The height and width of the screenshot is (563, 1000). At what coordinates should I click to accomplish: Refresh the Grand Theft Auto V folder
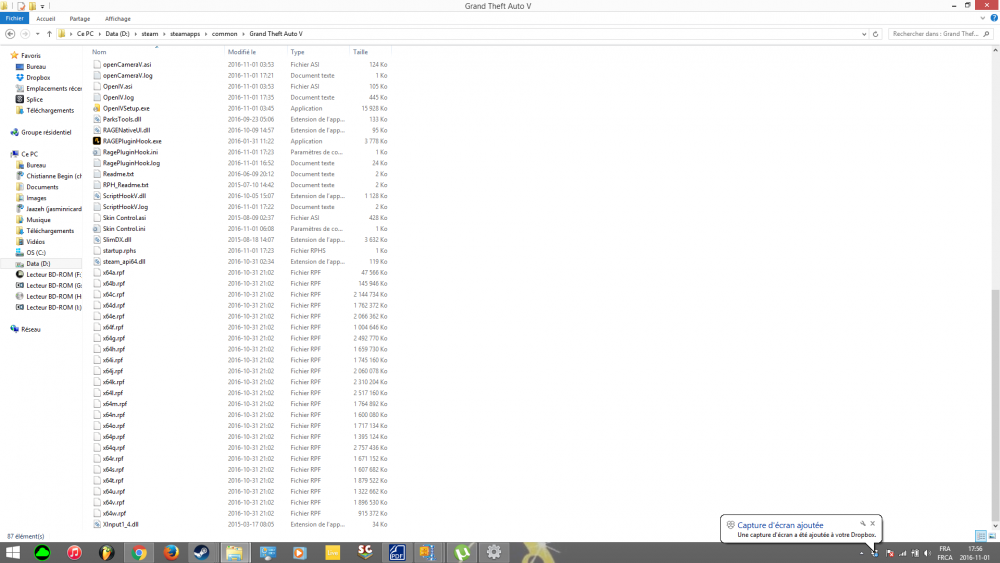click(x=876, y=34)
